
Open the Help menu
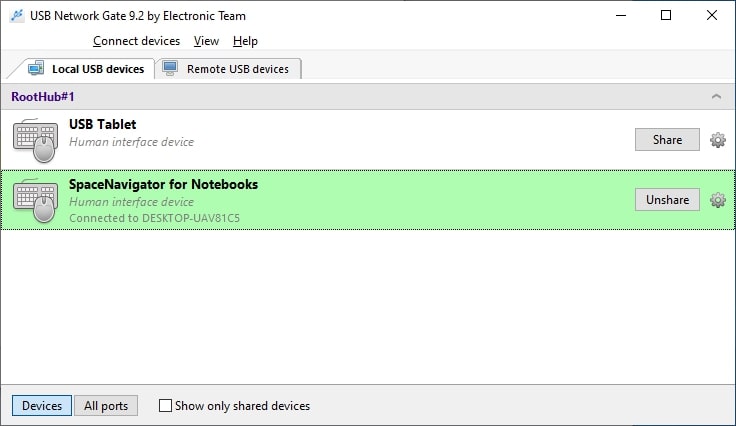[245, 41]
